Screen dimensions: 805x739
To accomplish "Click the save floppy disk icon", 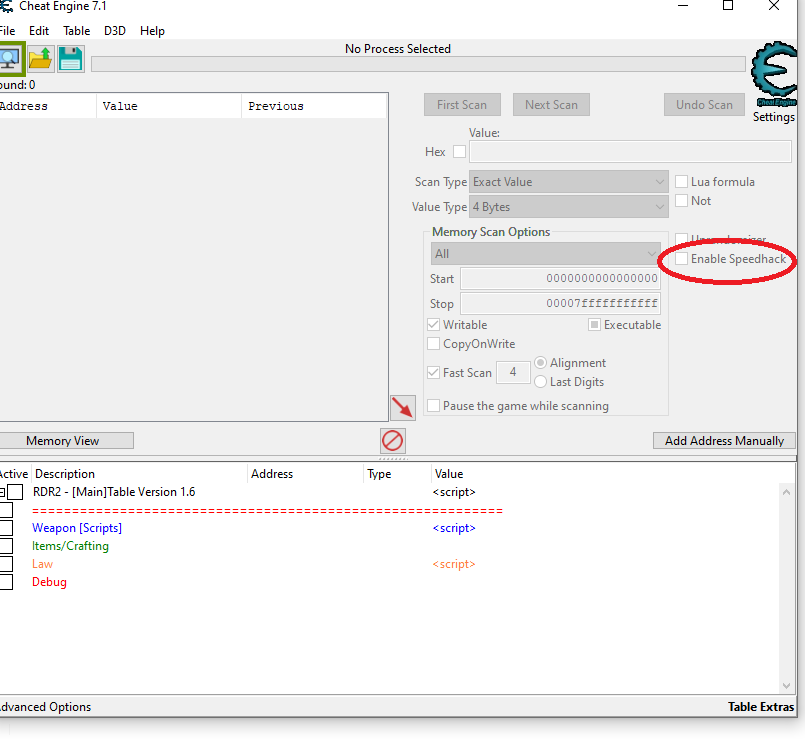I will click(x=70, y=59).
